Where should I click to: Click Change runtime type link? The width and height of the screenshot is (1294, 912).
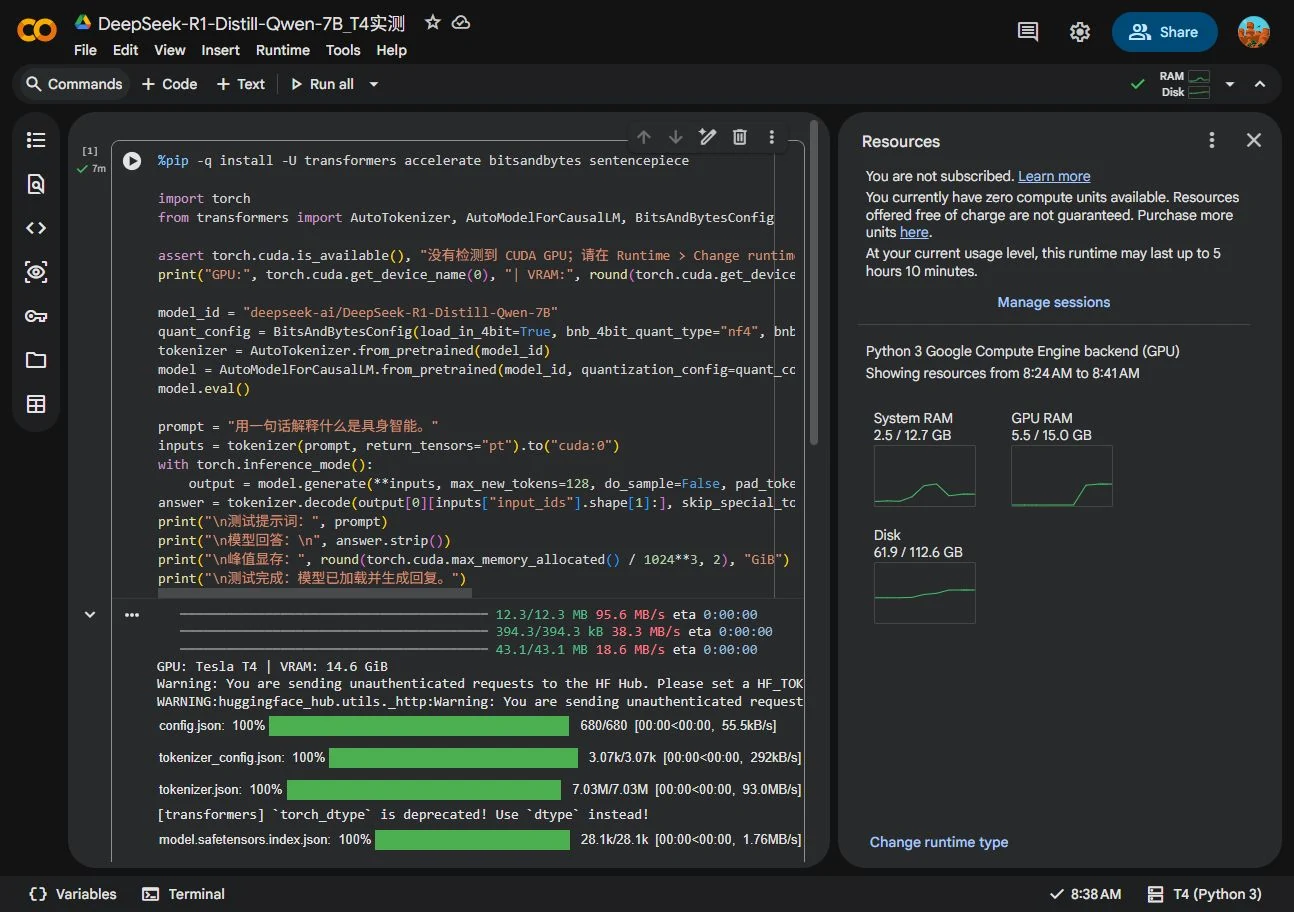pos(939,842)
